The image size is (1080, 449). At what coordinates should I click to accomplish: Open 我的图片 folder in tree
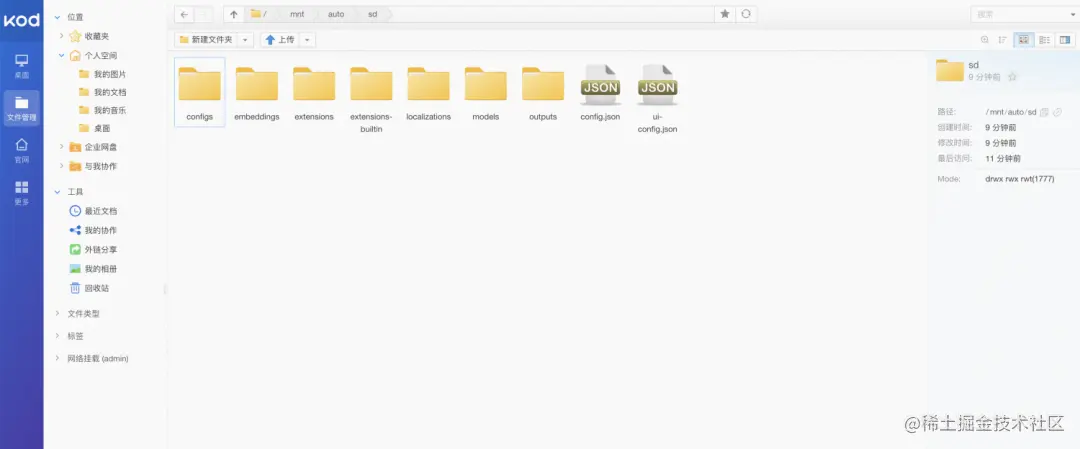(x=102, y=74)
